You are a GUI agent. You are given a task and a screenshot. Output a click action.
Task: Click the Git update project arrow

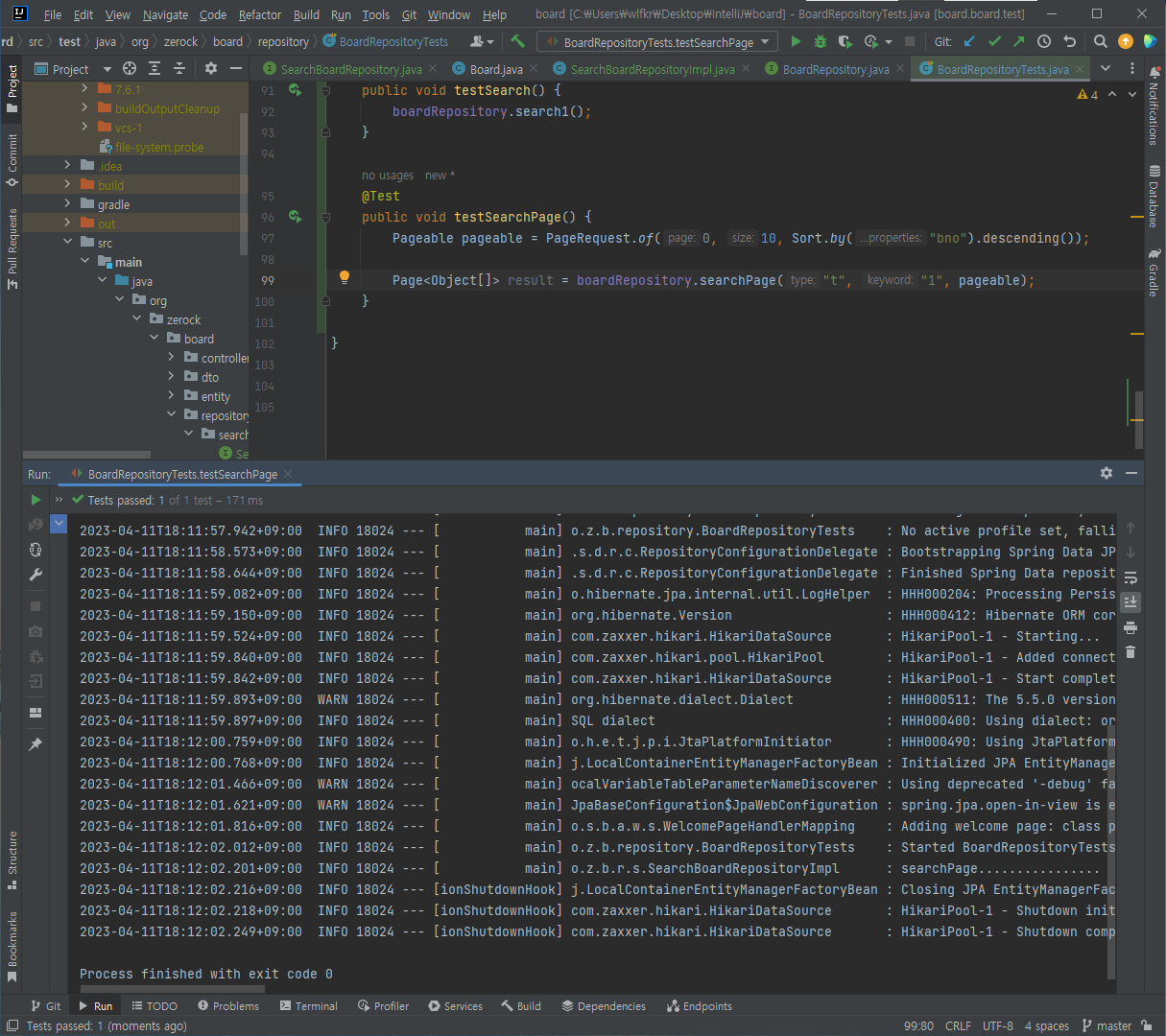coord(969,41)
